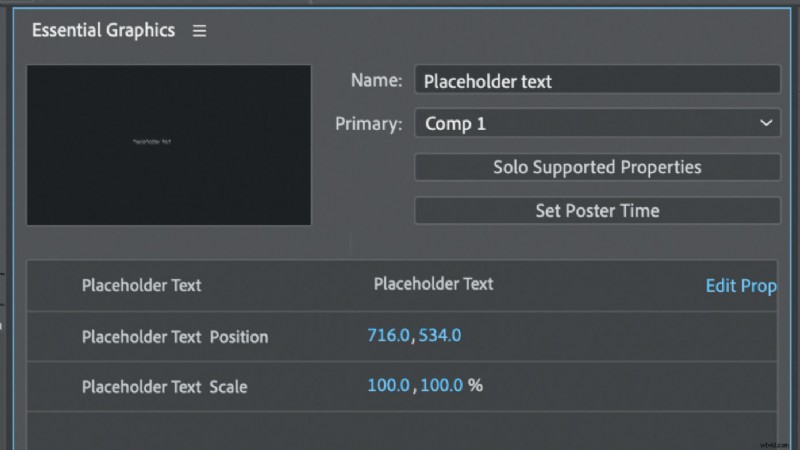The height and width of the screenshot is (450, 800).
Task: Click the Primary: label
Action: pos(369,124)
